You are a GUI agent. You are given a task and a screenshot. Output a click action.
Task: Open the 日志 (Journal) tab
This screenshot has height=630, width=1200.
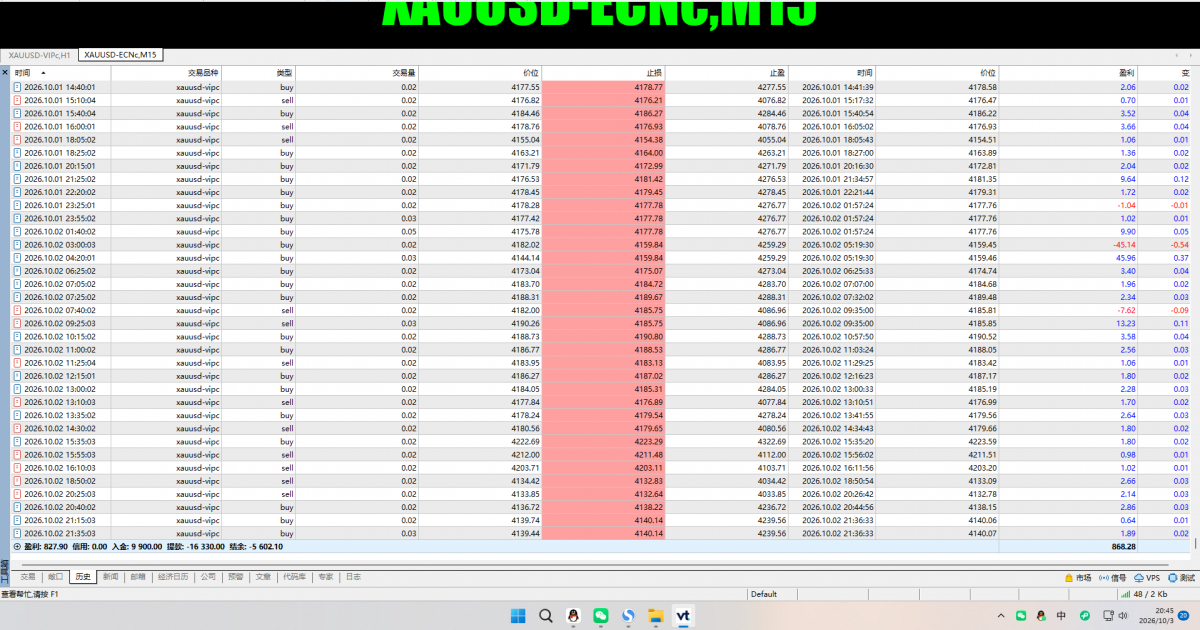[x=353, y=577]
